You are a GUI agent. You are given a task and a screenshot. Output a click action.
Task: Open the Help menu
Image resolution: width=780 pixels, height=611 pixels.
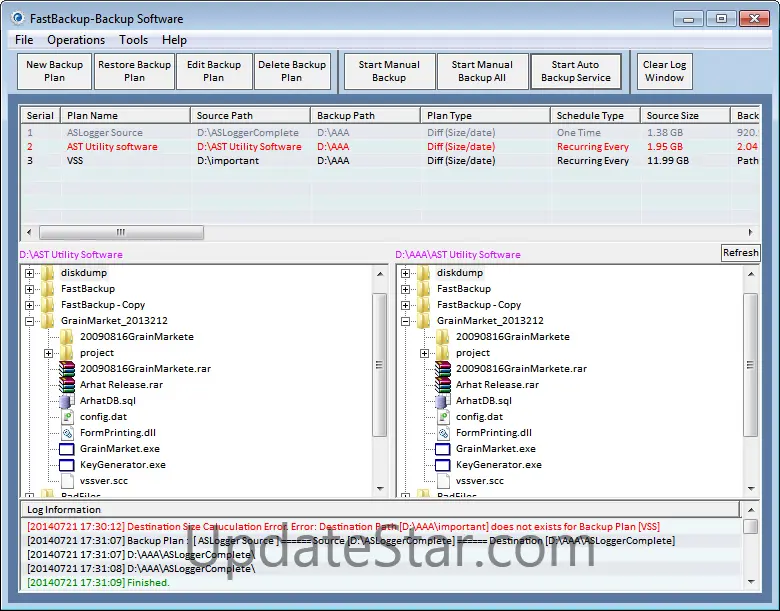(174, 40)
